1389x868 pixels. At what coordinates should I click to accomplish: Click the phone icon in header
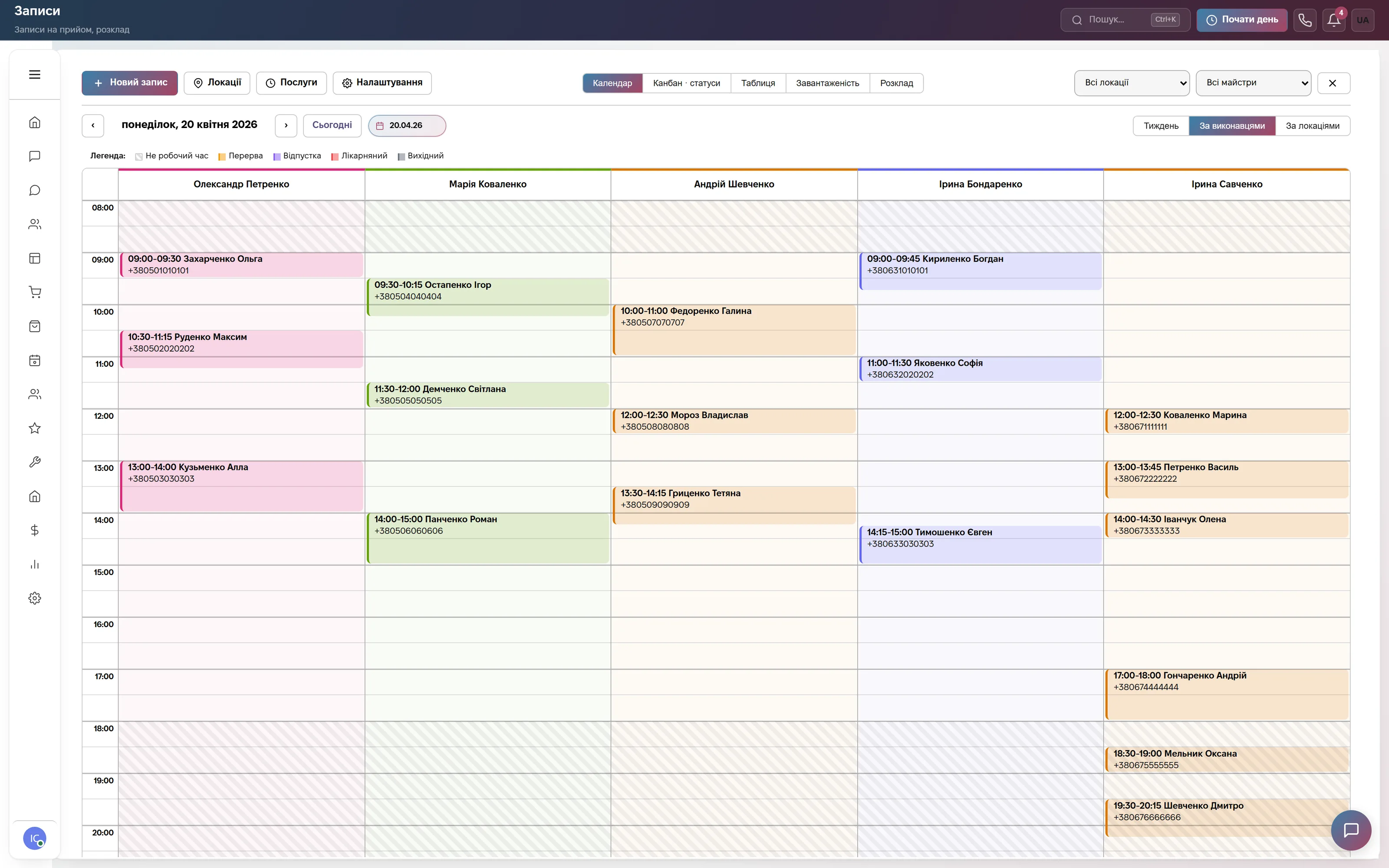(x=1305, y=20)
